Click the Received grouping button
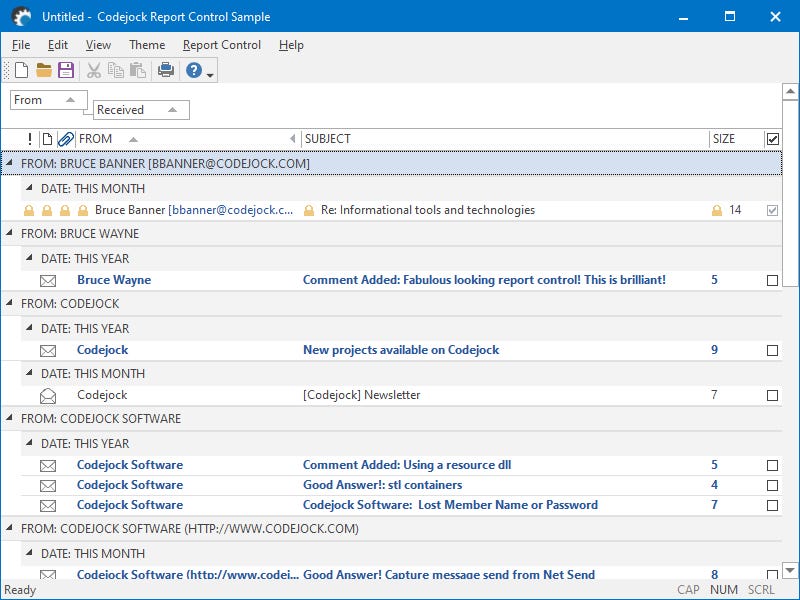 point(140,110)
